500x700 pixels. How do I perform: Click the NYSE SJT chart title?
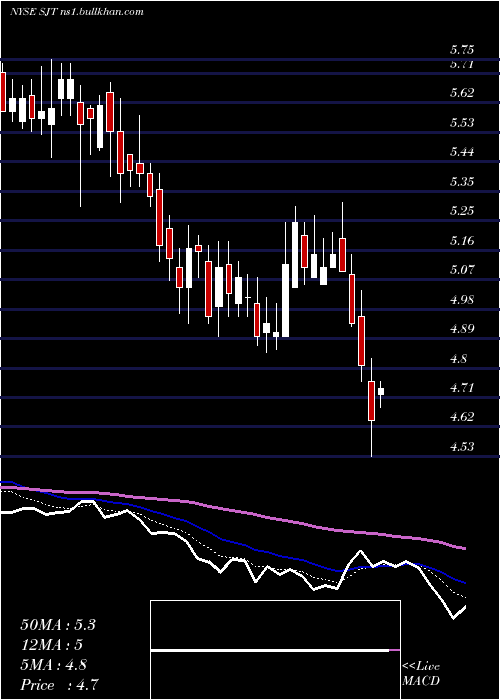(x=77, y=12)
